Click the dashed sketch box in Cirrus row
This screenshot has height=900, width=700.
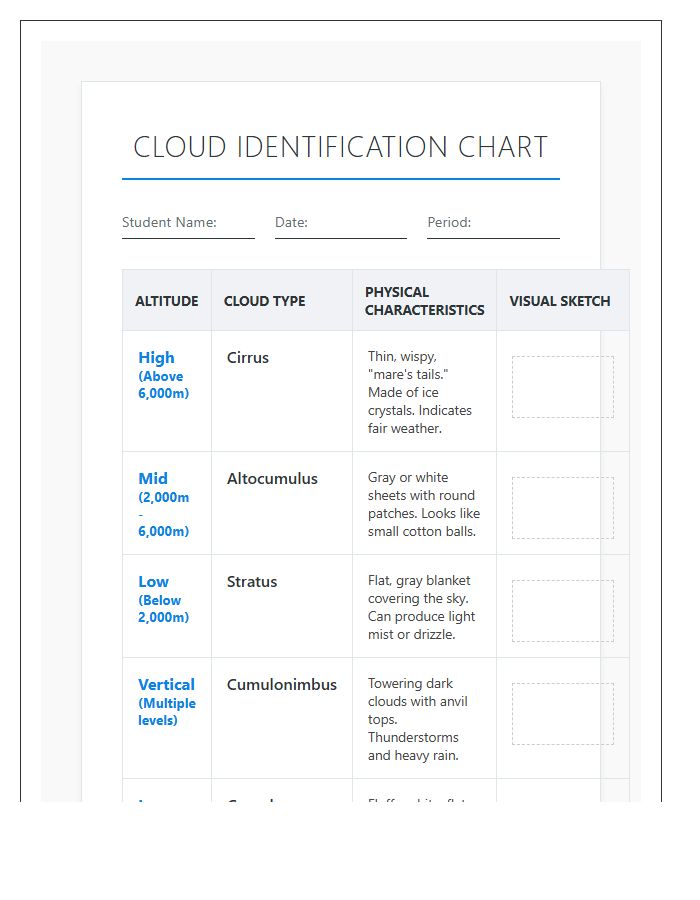pyautogui.click(x=563, y=387)
